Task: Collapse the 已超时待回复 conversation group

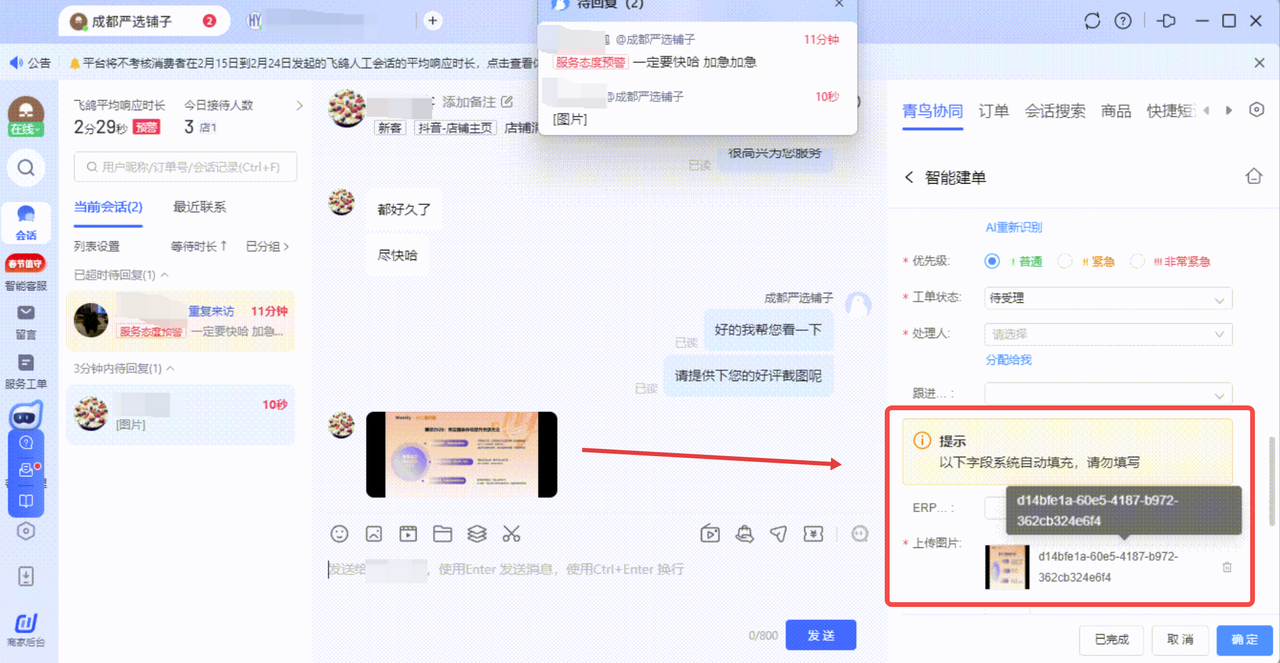Action: (165, 275)
